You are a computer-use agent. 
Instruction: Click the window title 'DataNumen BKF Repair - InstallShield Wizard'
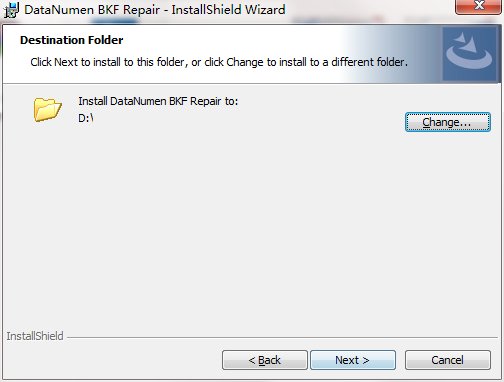point(155,10)
